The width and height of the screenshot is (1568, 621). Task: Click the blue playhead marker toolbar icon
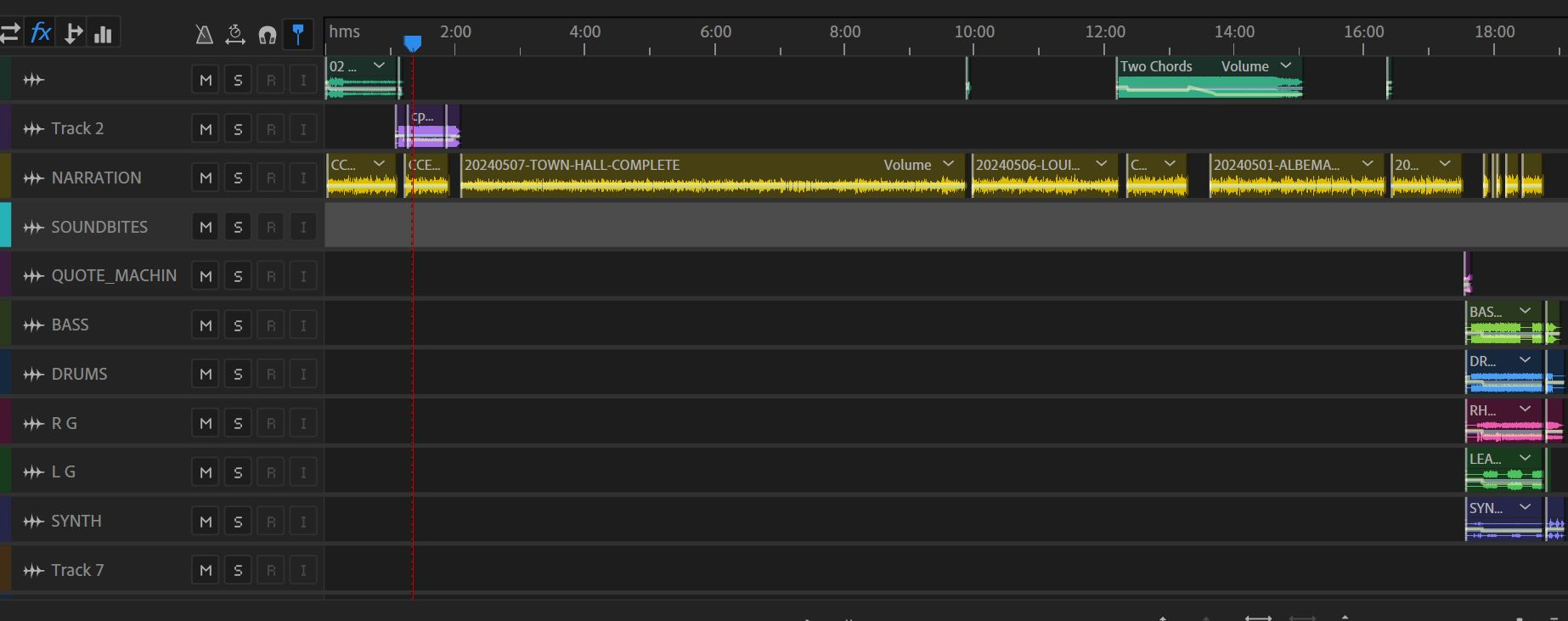tap(298, 34)
